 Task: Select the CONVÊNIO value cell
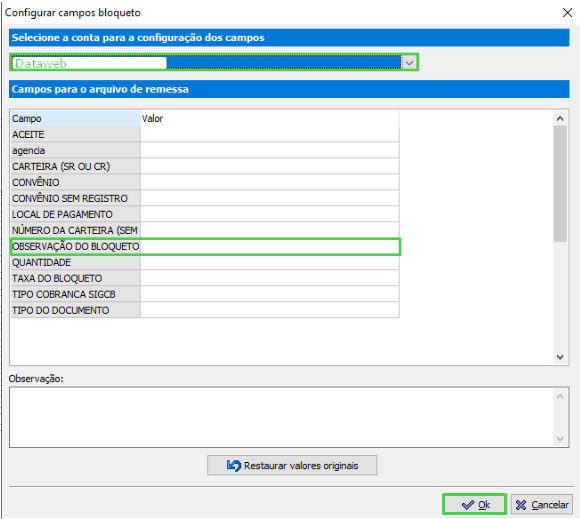click(270, 182)
